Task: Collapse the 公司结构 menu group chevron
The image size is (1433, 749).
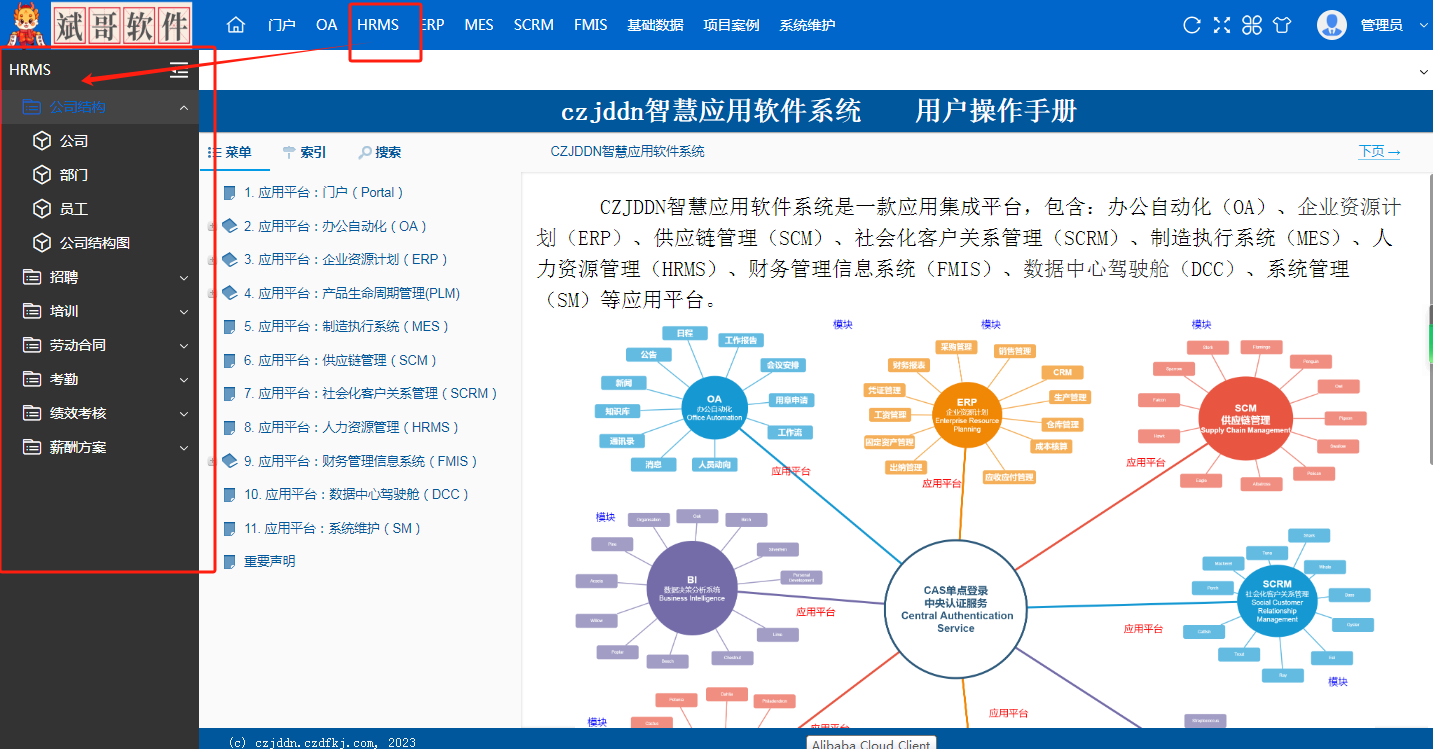Action: click(x=184, y=107)
